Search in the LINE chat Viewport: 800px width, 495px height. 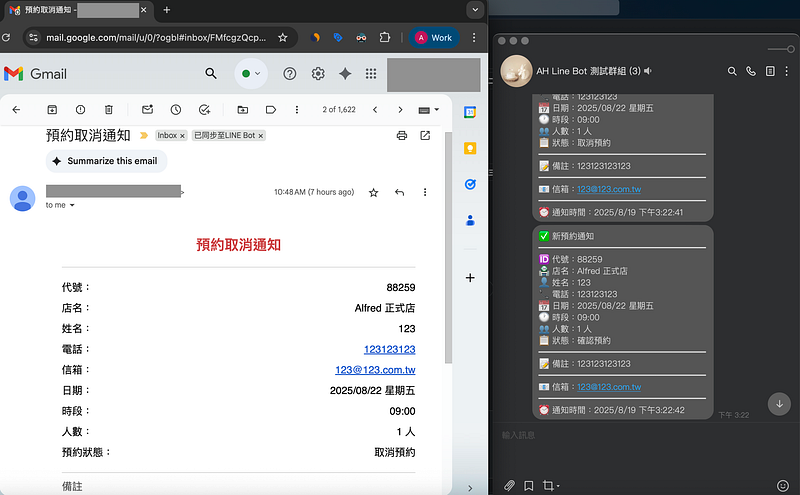pyautogui.click(x=732, y=71)
